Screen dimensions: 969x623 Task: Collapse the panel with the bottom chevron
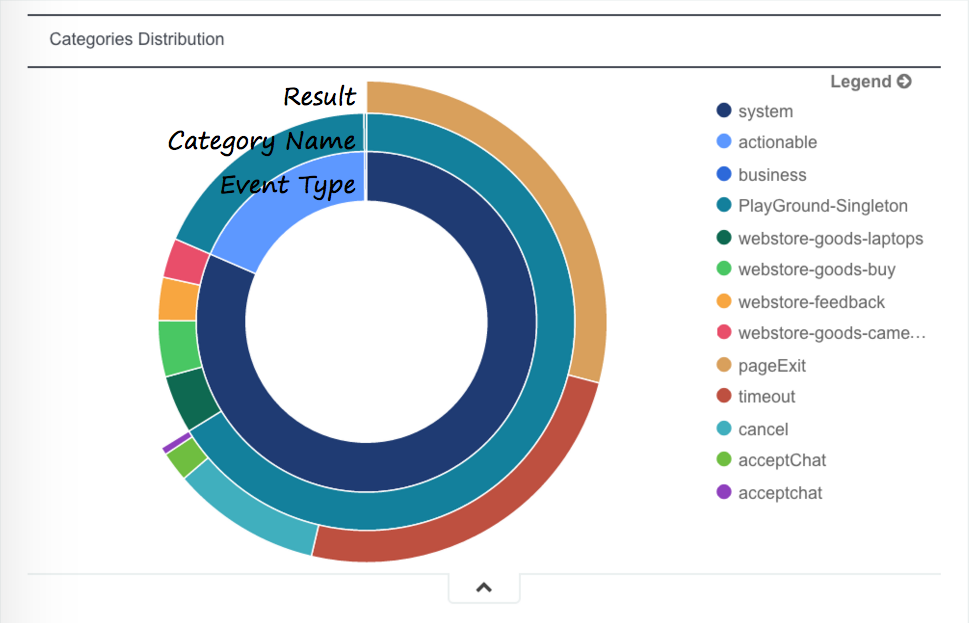pos(484,588)
